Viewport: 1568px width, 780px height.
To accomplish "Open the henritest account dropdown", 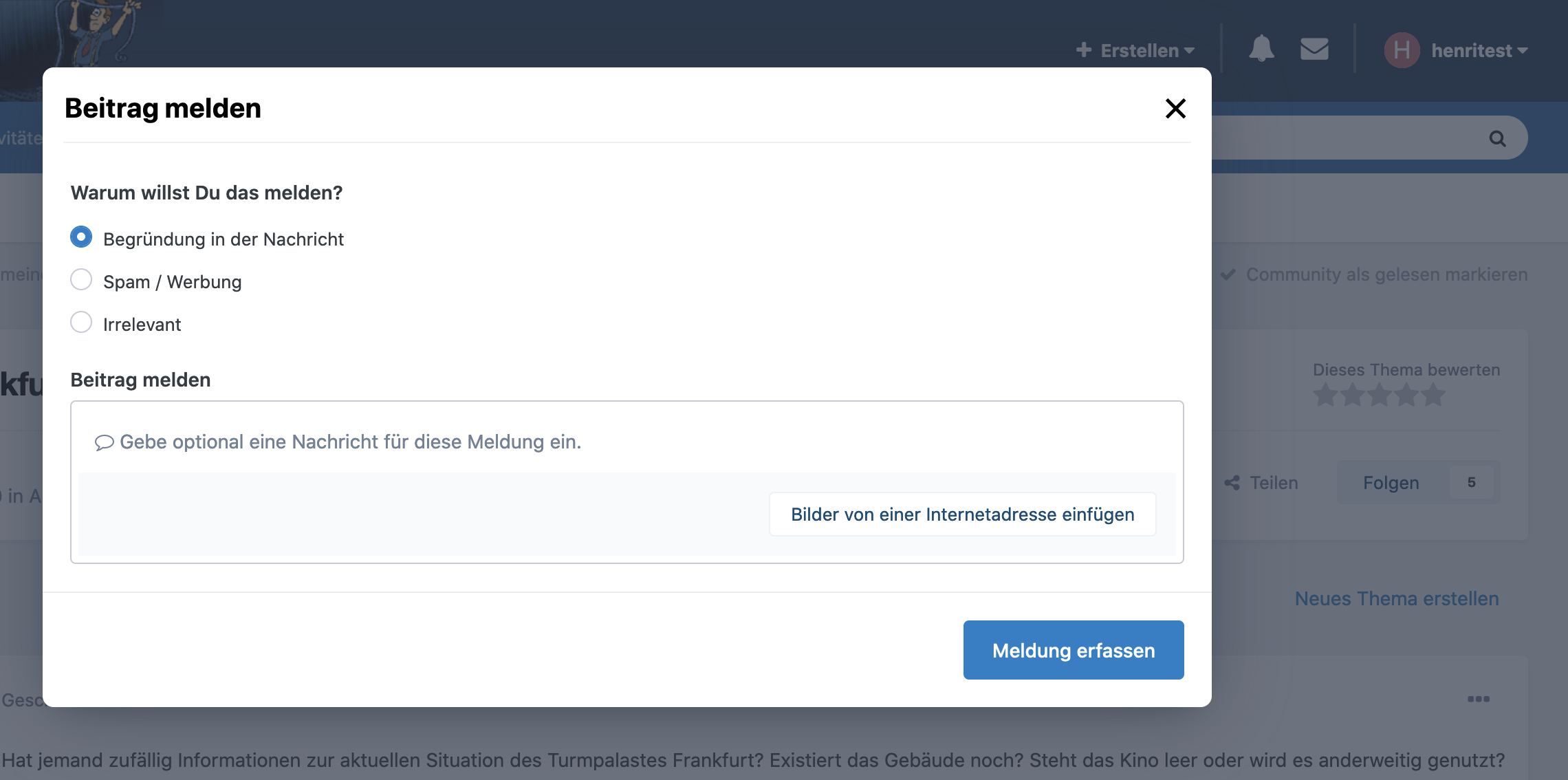I will click(x=1480, y=50).
